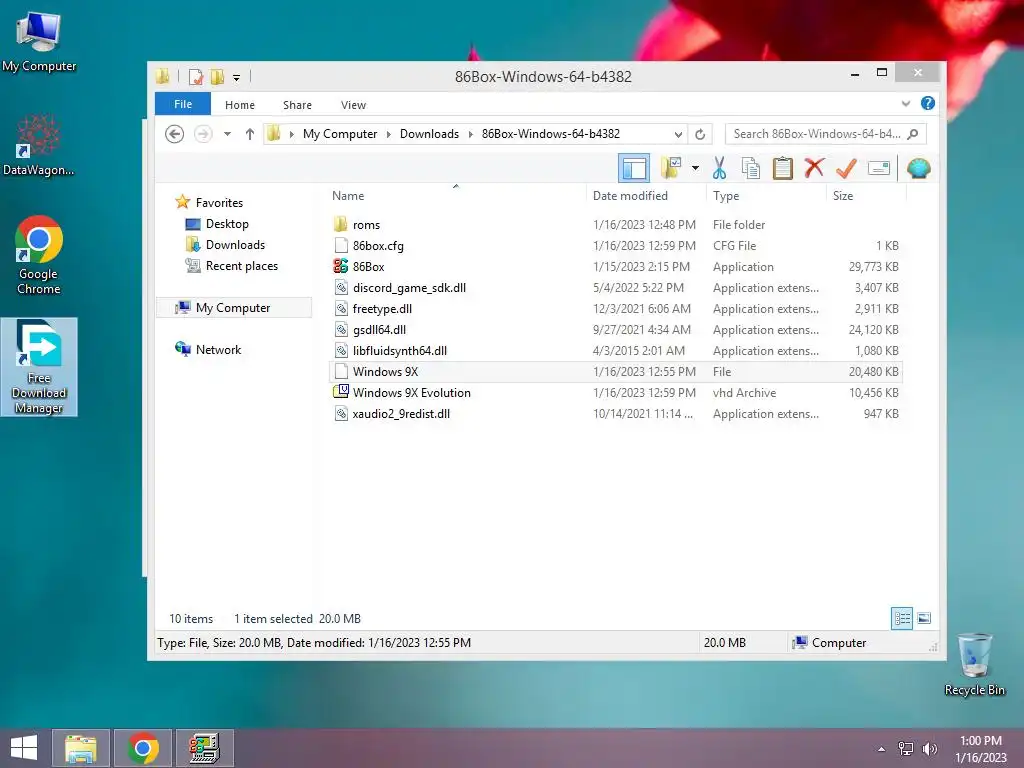The width and height of the screenshot is (1024, 768).
Task: Select gsdll64.dll
Action: 616,330
